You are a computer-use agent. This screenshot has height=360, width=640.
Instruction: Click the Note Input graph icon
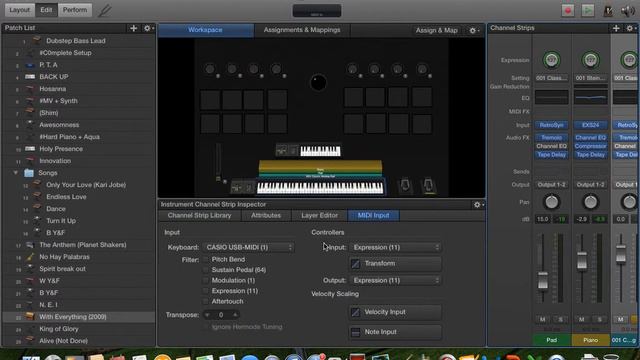click(x=356, y=332)
